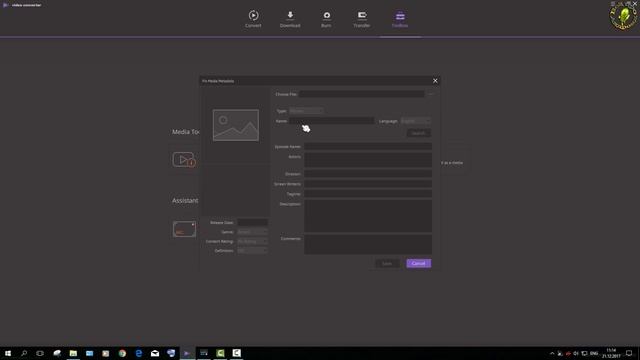This screenshot has height=360, width=640.
Task: Open the Mail app from the taskbar
Action: pos(155,353)
